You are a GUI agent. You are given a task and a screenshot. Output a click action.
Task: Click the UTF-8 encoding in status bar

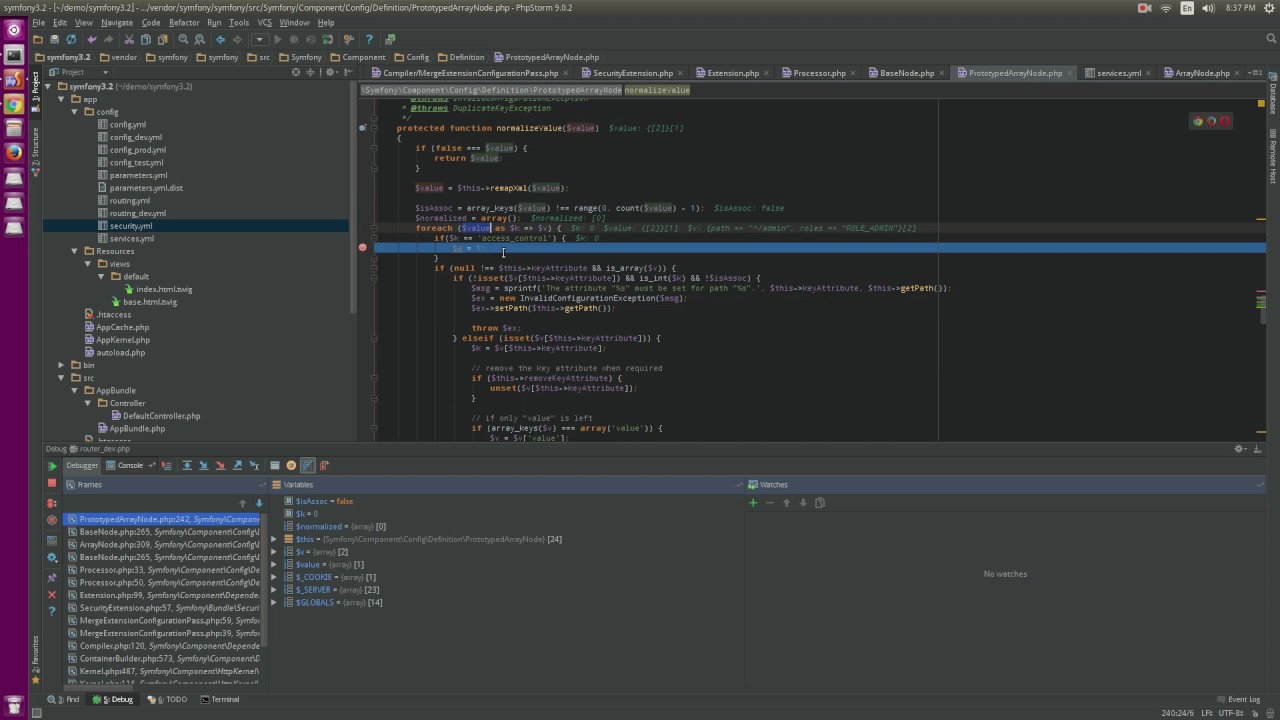(x=1232, y=713)
